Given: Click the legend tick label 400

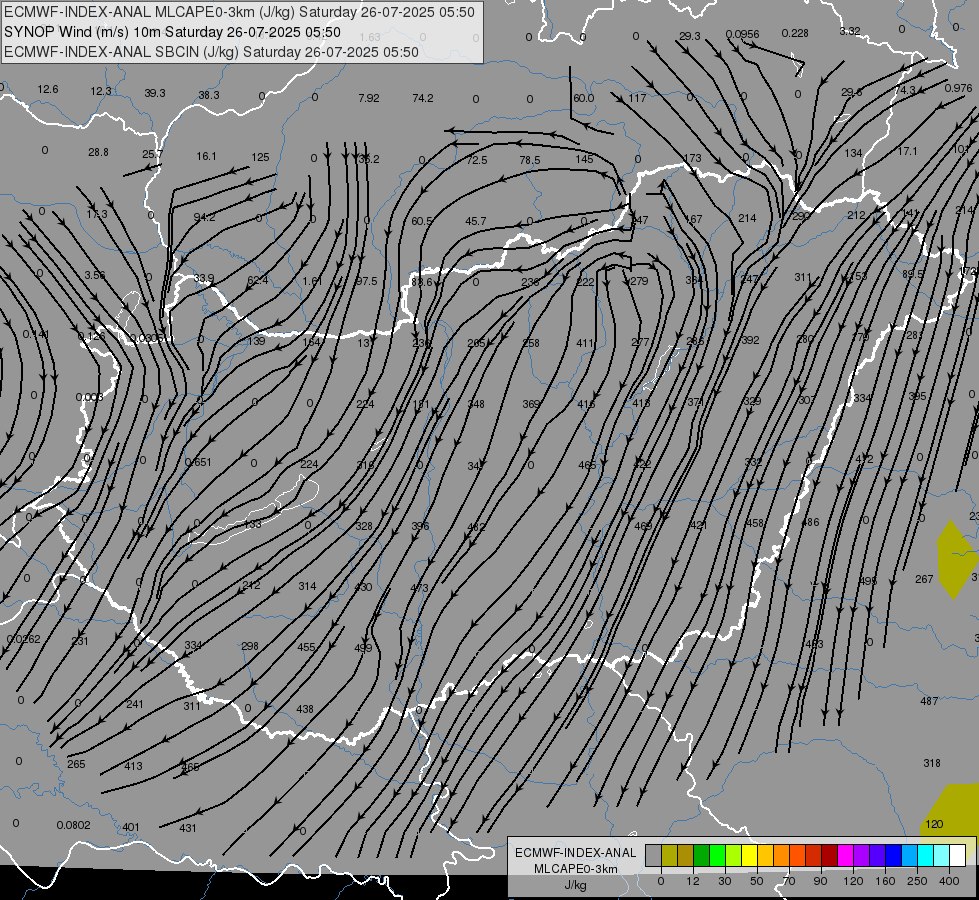Looking at the screenshot, I should point(949,881).
